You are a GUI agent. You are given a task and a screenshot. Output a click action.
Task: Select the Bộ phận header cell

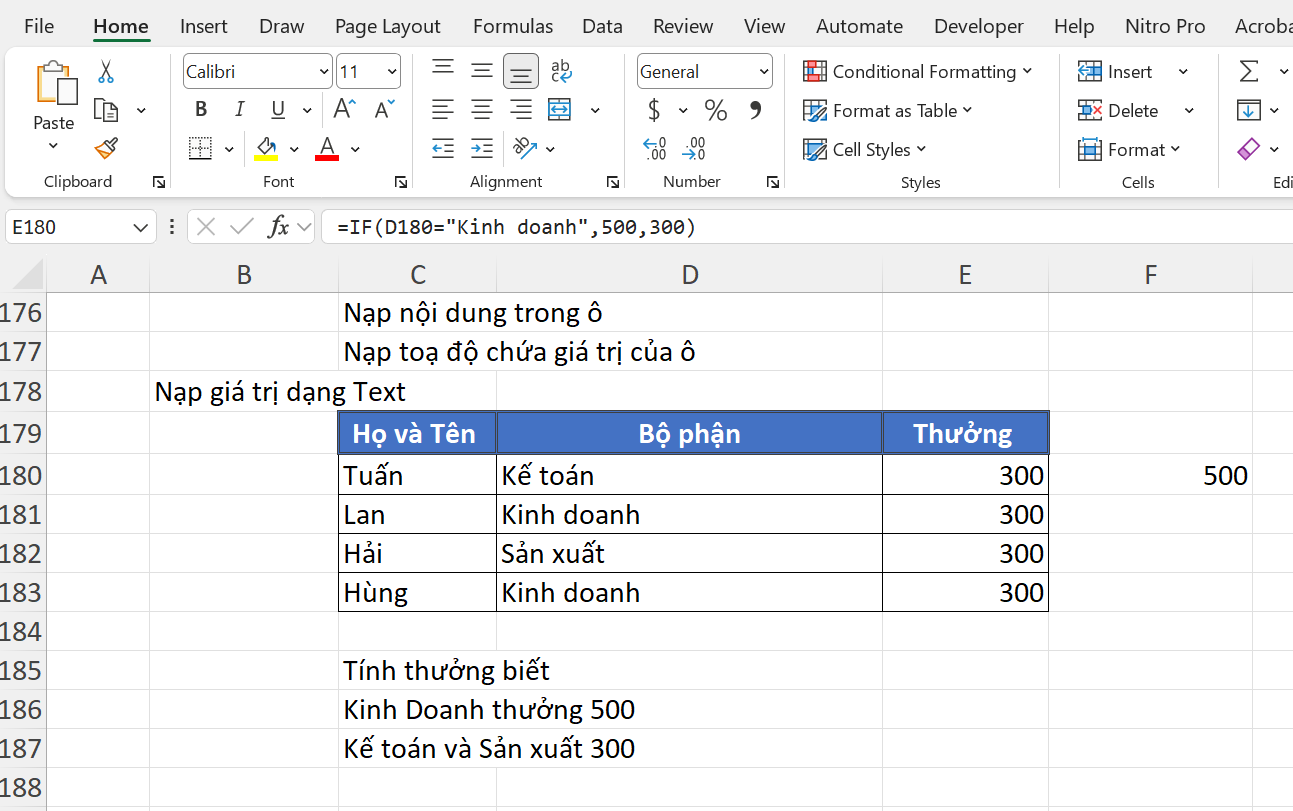pos(689,433)
